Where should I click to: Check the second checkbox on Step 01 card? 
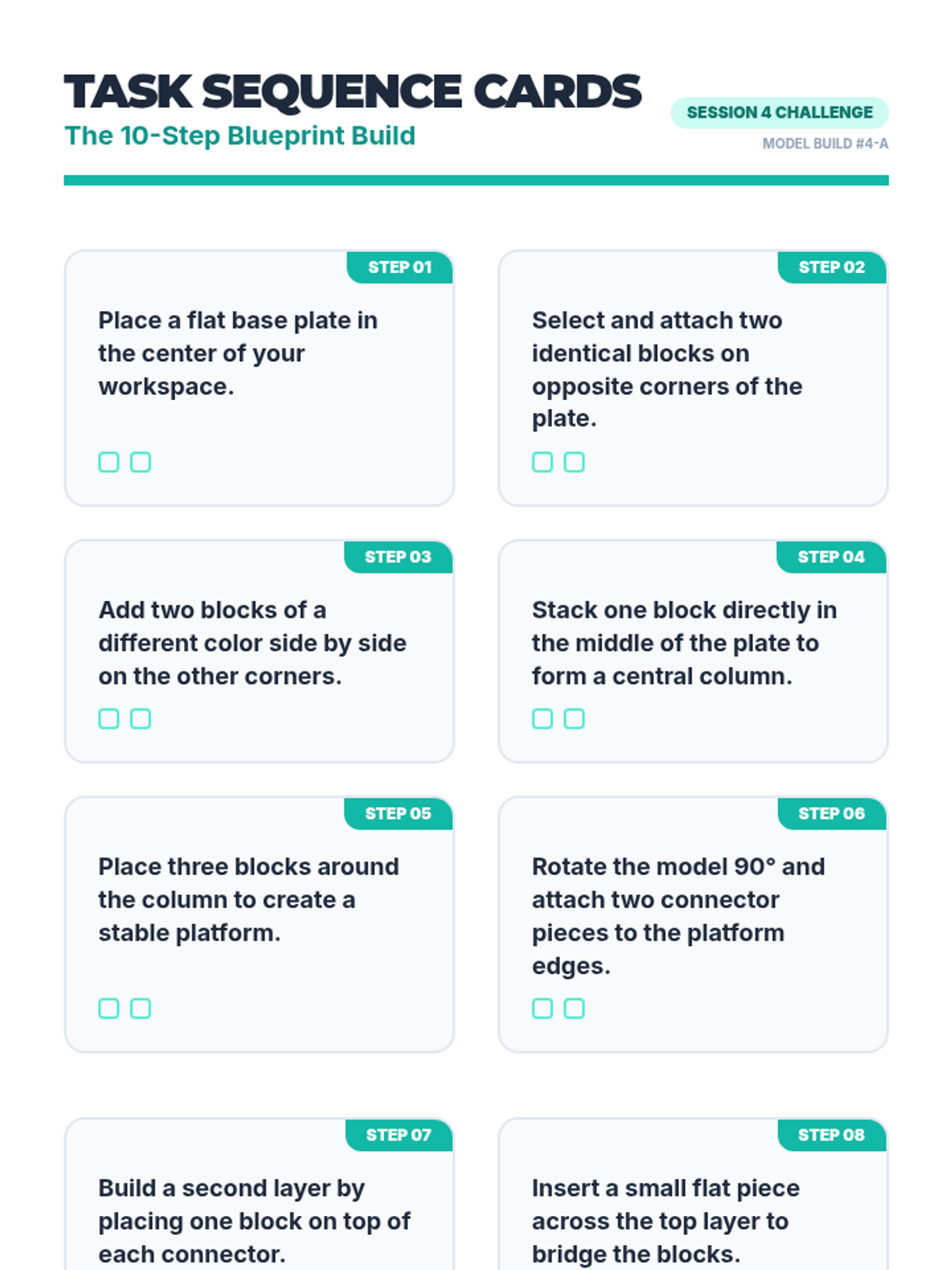click(140, 462)
